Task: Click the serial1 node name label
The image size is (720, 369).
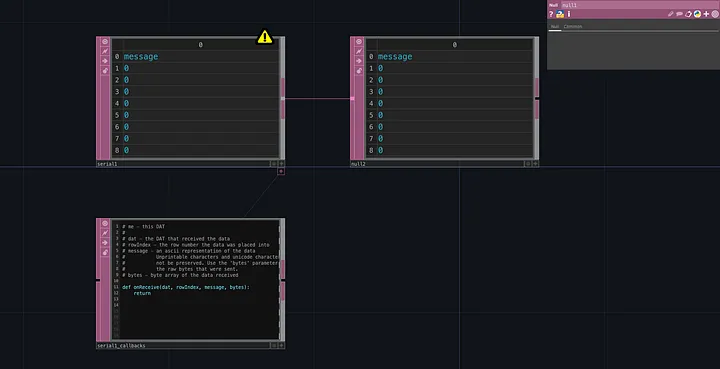Action: pyautogui.click(x=107, y=164)
